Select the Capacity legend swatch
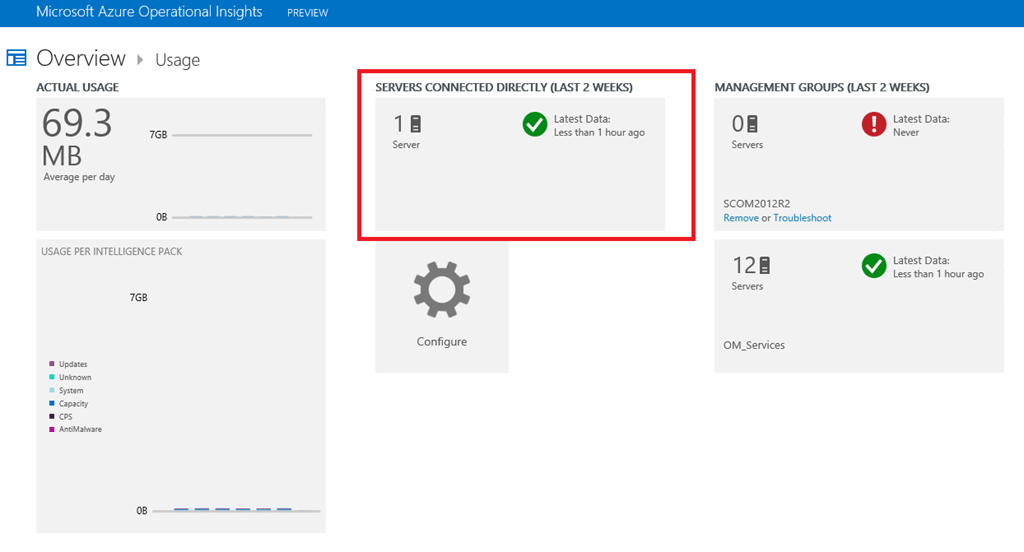This screenshot has height=552, width=1024. 52,403
